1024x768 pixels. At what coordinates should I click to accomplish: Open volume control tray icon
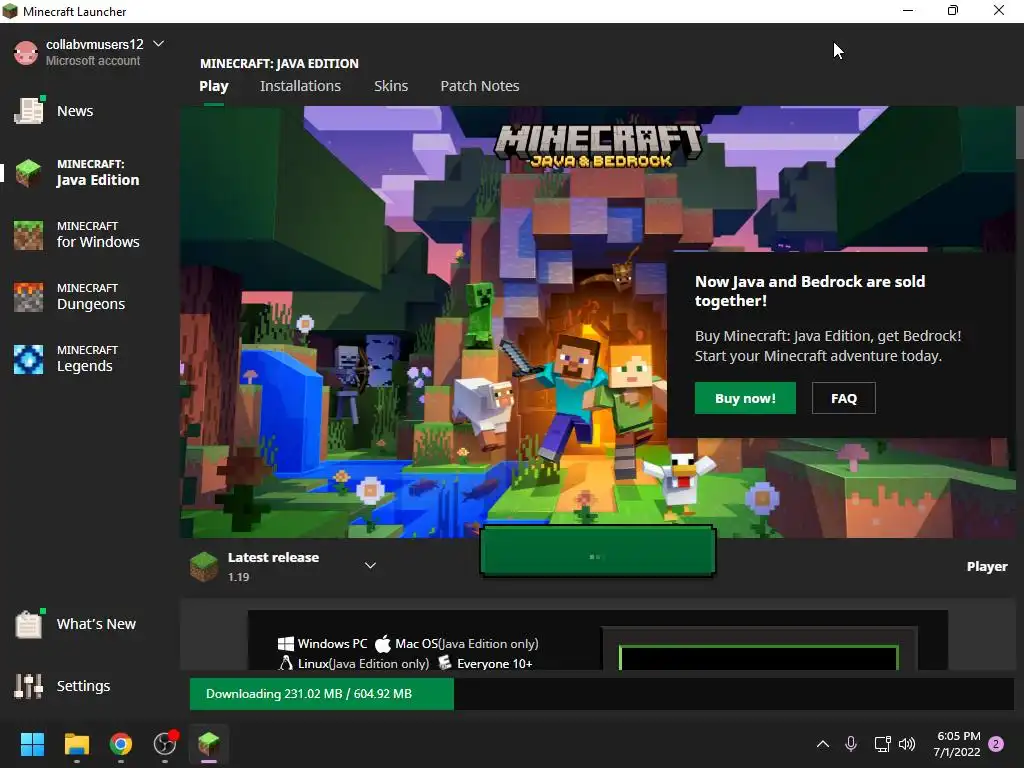pos(907,744)
